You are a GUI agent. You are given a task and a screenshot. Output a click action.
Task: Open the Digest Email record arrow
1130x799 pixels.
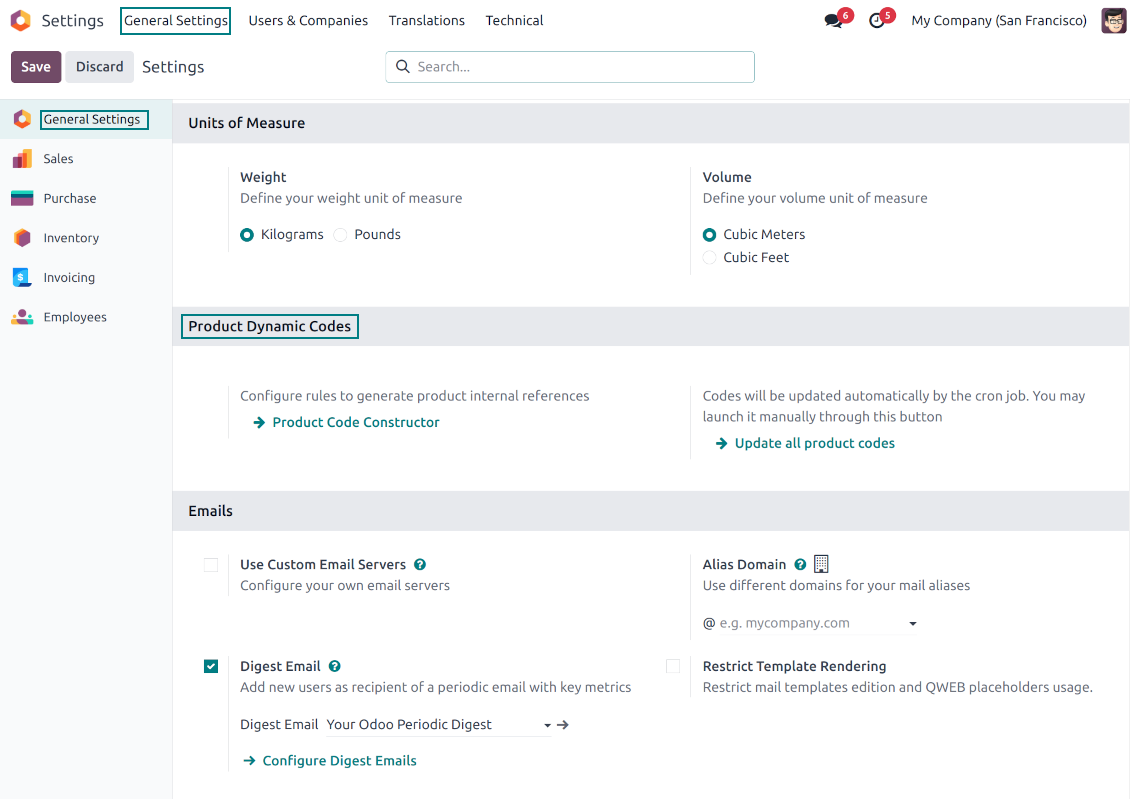[563, 725]
